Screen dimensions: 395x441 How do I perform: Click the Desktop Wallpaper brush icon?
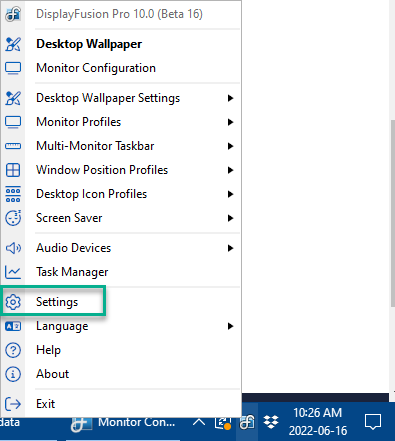[x=13, y=44]
